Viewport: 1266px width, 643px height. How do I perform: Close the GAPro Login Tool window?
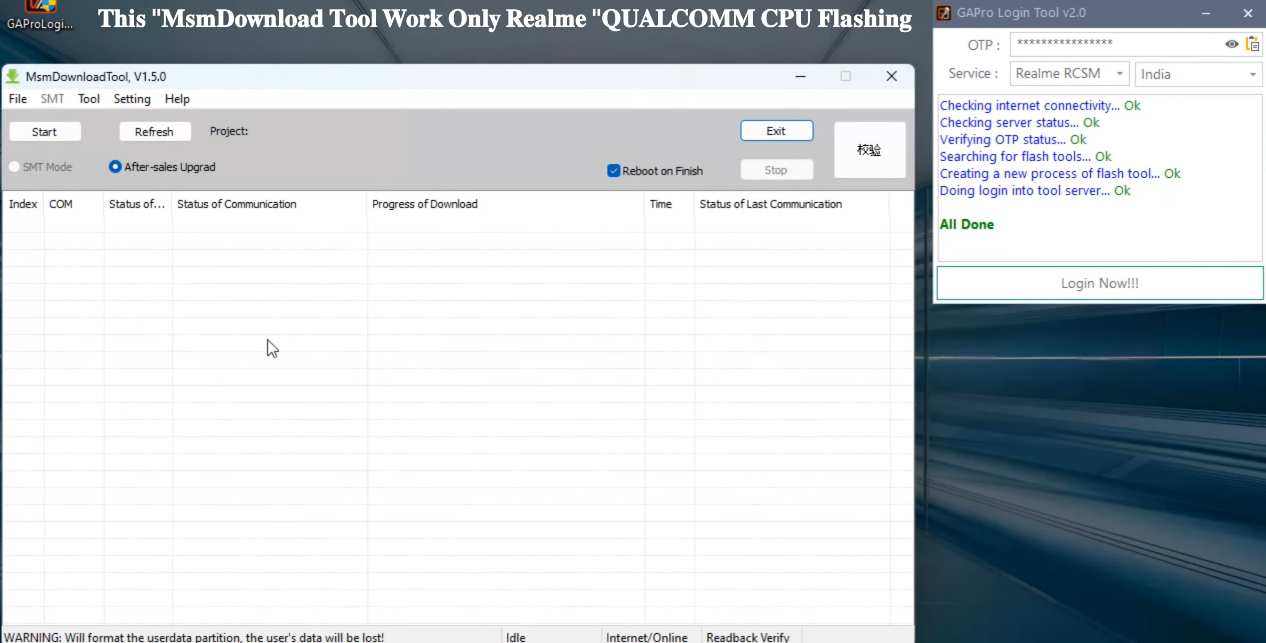pos(1247,13)
